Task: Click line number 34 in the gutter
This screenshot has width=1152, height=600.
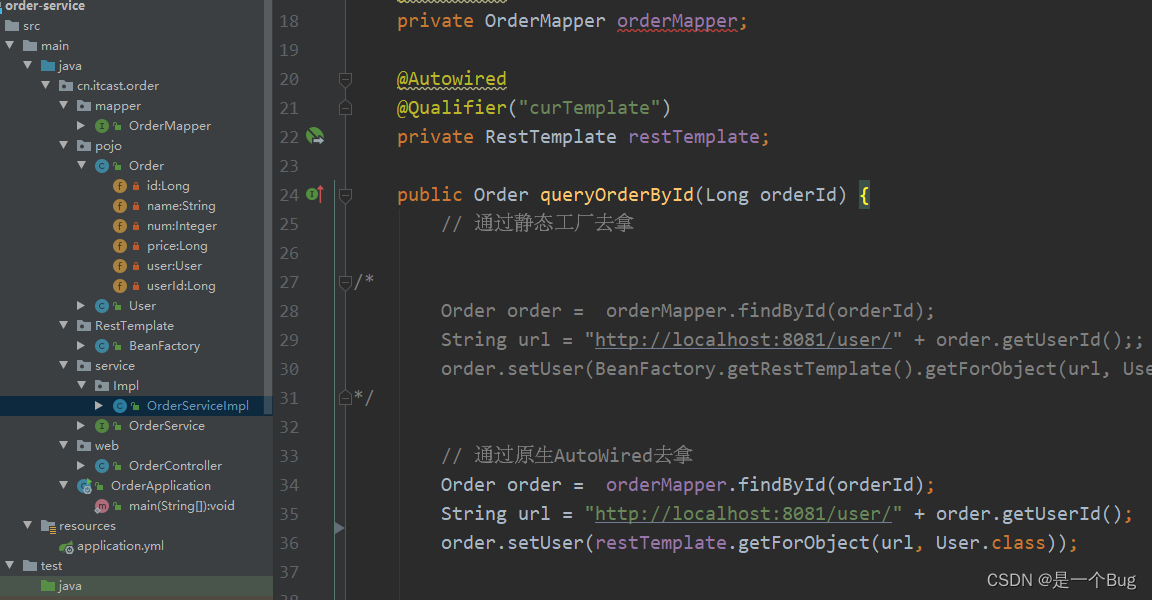Action: pyautogui.click(x=289, y=485)
